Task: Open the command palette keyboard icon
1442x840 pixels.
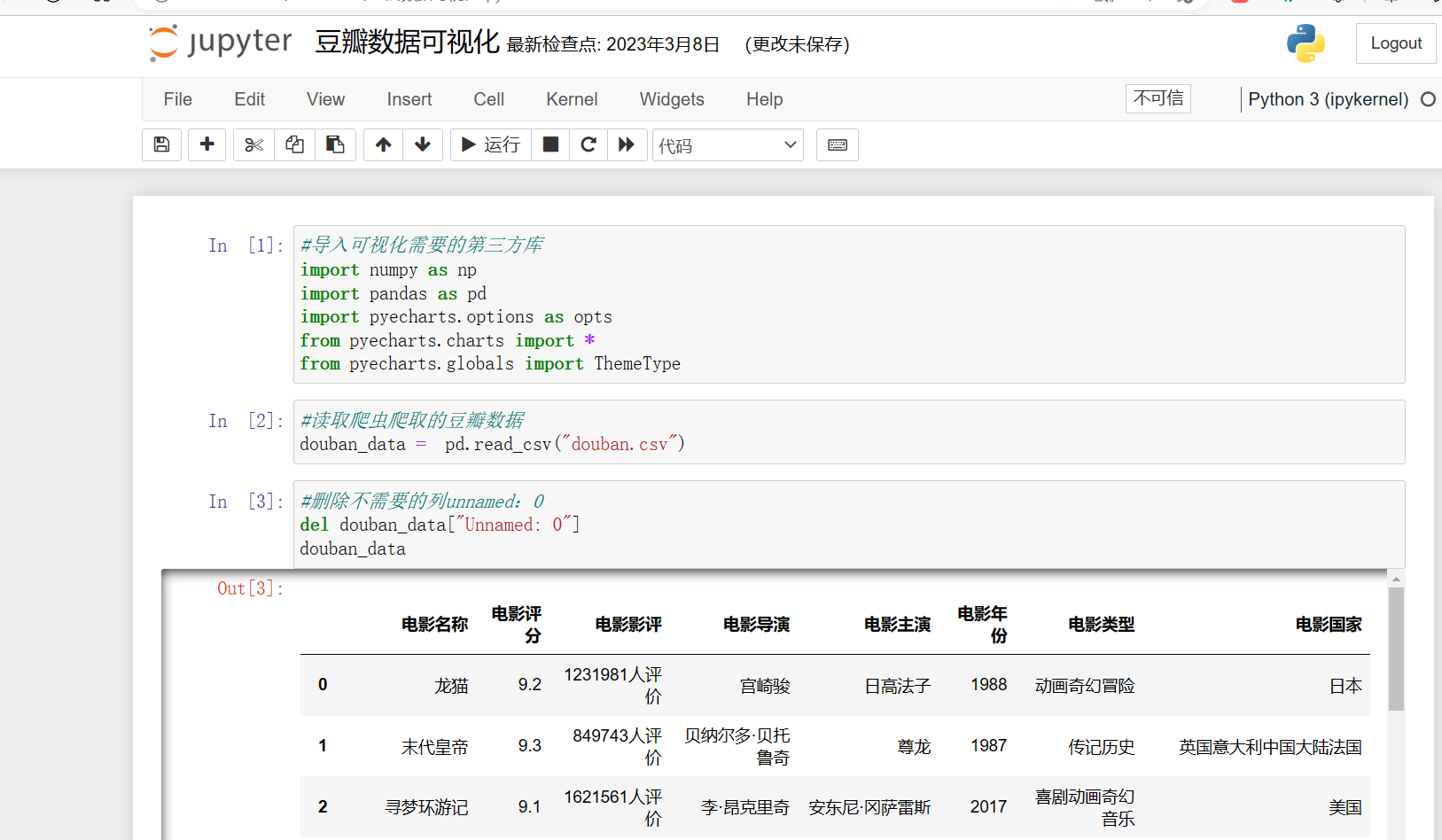Action: coord(838,144)
